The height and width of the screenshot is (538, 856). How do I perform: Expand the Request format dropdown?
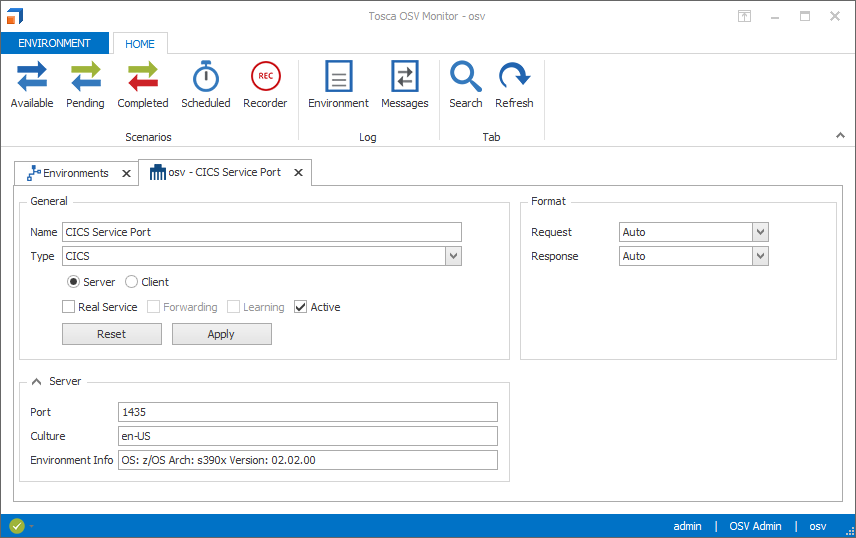click(760, 232)
